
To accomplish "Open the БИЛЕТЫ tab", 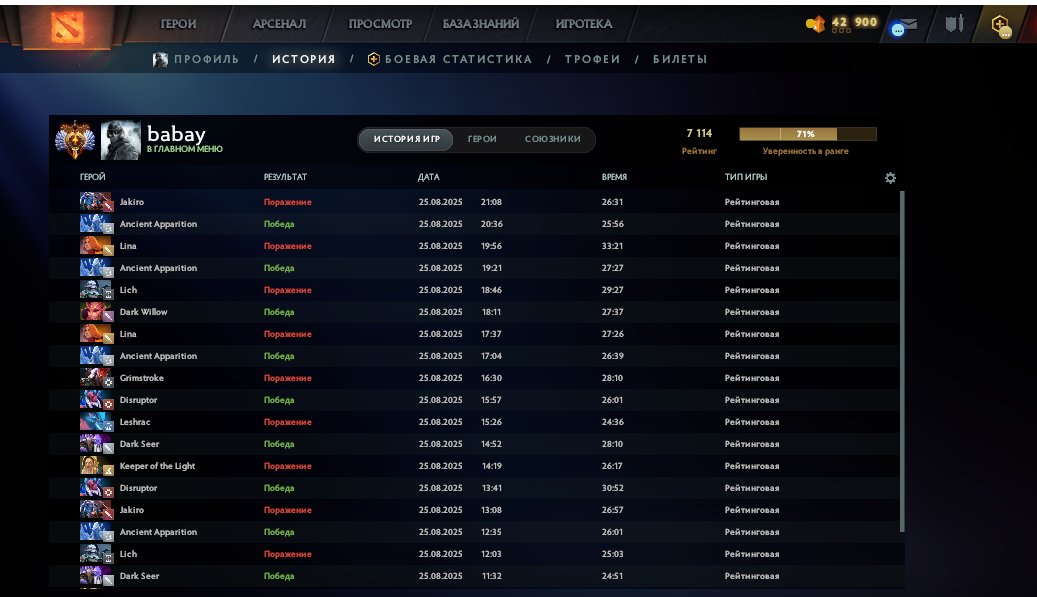I will 680,59.
